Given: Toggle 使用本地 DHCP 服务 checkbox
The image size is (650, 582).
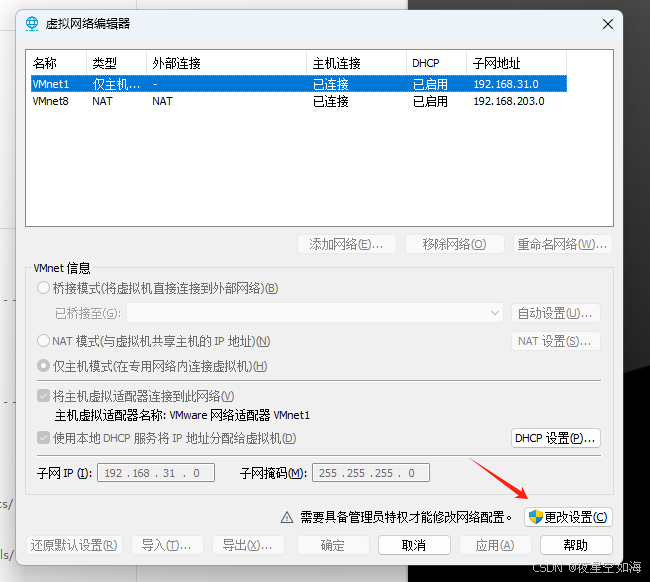Looking at the screenshot, I should click(x=43, y=438).
